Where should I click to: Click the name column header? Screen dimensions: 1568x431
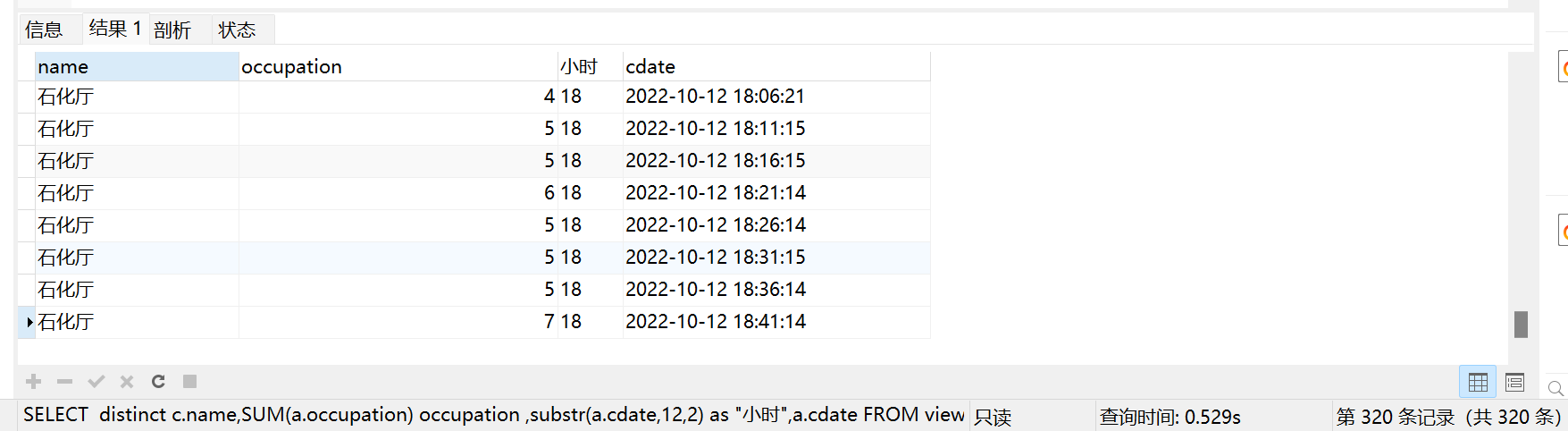click(137, 67)
